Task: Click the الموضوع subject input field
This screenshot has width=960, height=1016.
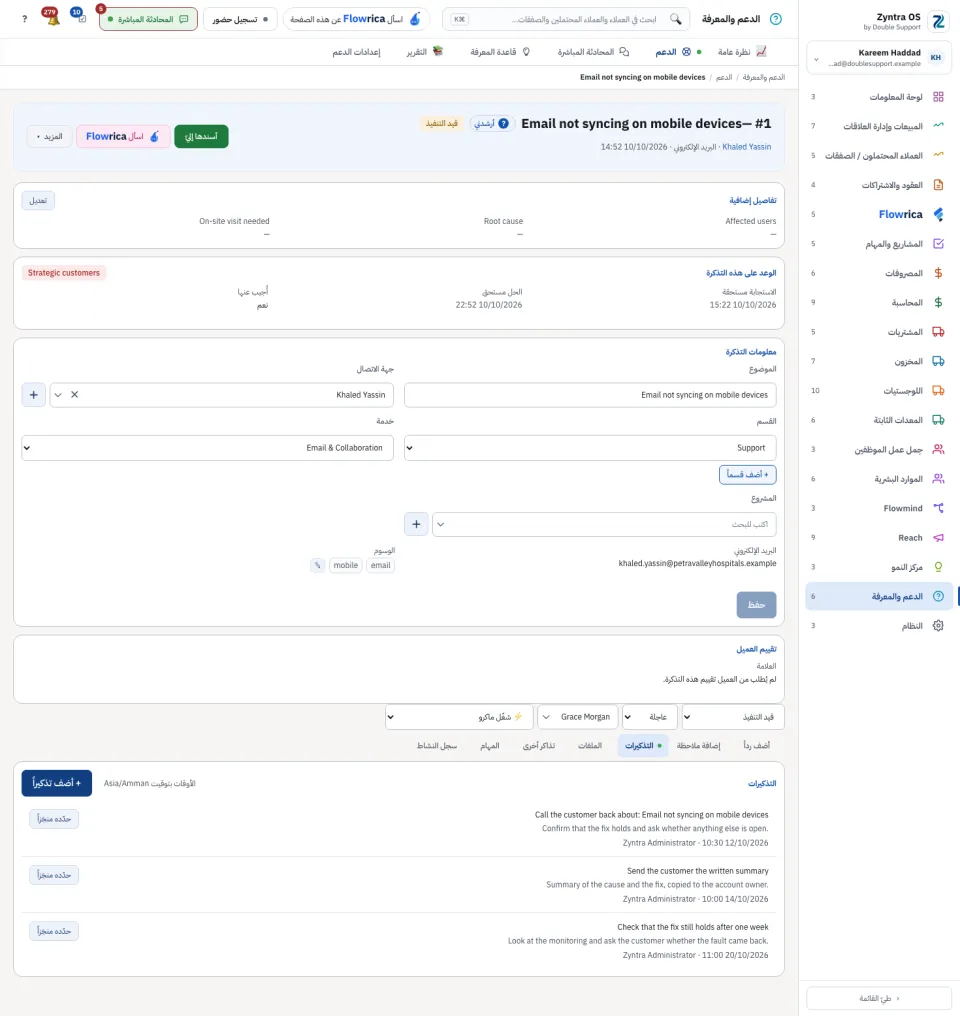Action: click(x=590, y=395)
